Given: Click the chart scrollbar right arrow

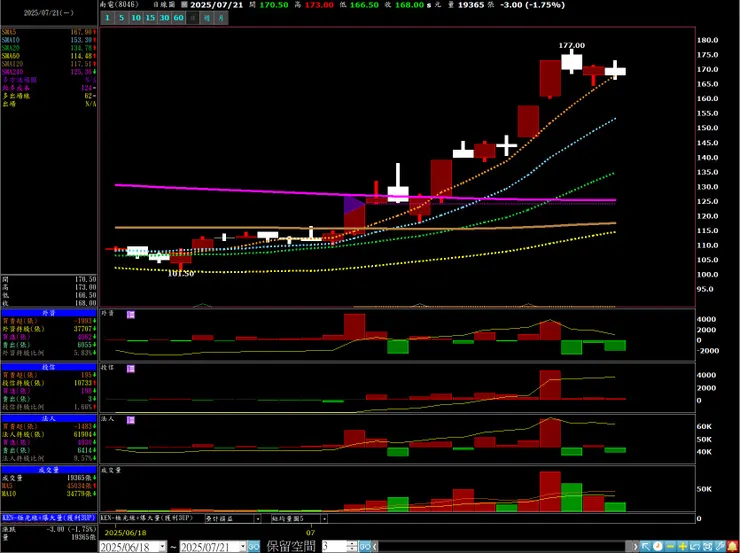Looking at the screenshot, I should [x=636, y=546].
